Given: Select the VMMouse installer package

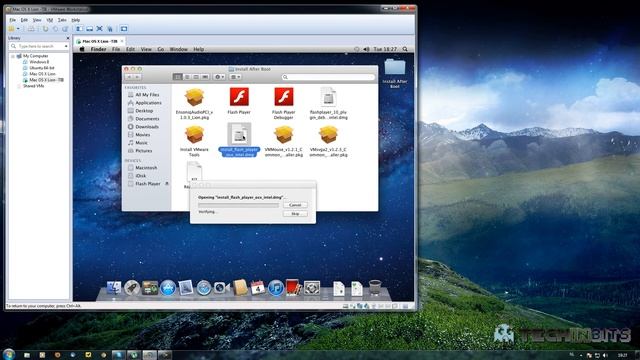Looking at the screenshot, I should (284, 135).
